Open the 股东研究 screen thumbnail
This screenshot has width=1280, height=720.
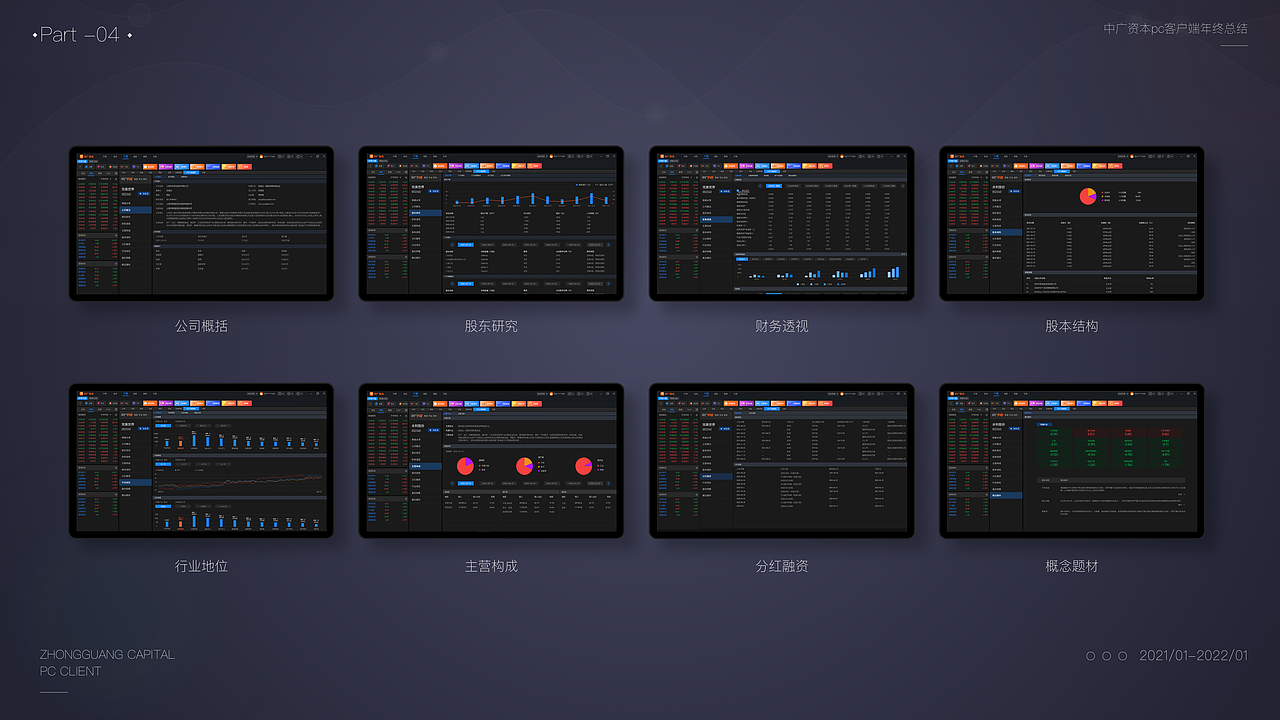491,223
